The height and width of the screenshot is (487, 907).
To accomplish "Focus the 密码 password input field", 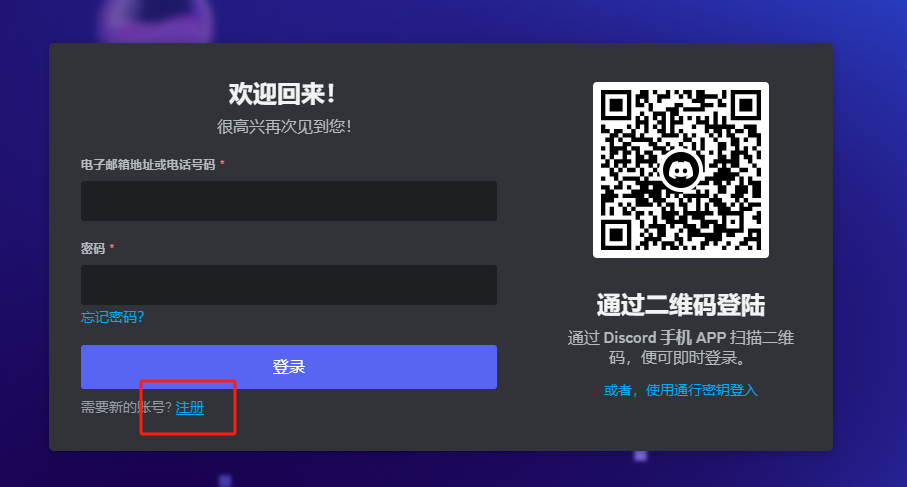I will [x=289, y=285].
